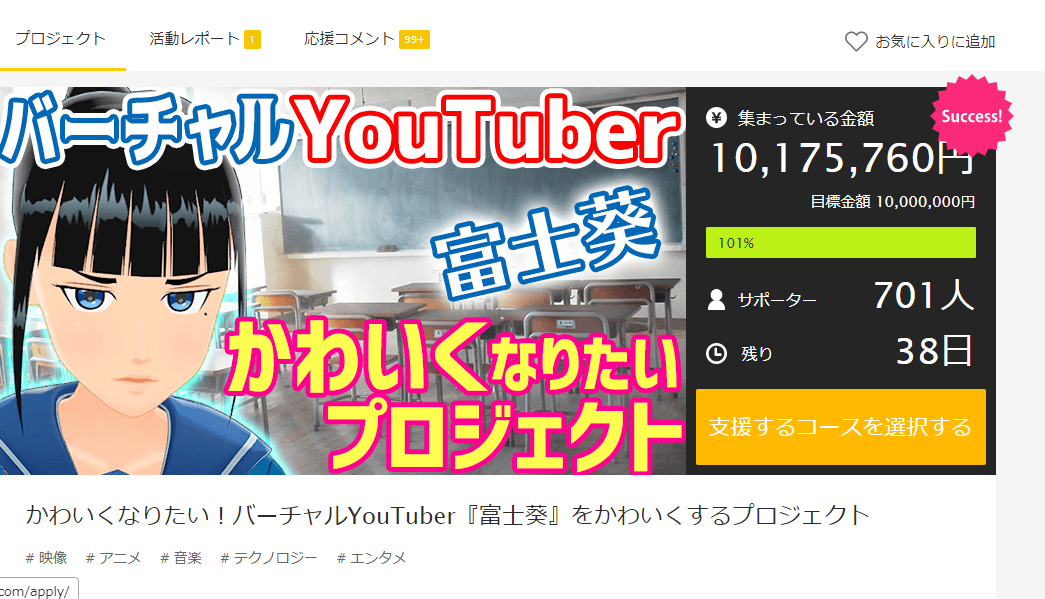Click the 富士葵 project banner image

tap(343, 281)
